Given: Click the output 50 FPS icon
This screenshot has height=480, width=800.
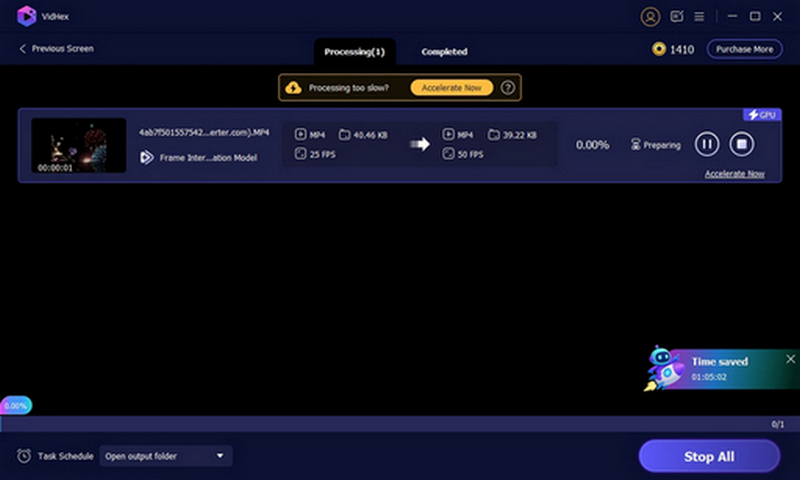Looking at the screenshot, I should click(448, 154).
